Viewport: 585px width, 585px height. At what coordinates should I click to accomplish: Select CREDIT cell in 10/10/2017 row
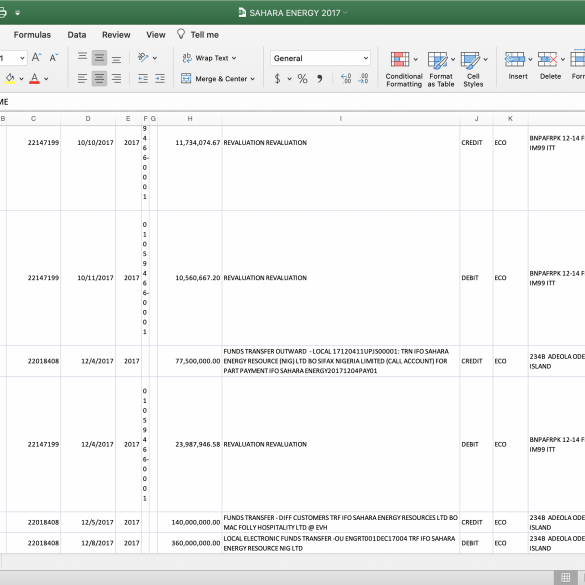pyautogui.click(x=476, y=168)
